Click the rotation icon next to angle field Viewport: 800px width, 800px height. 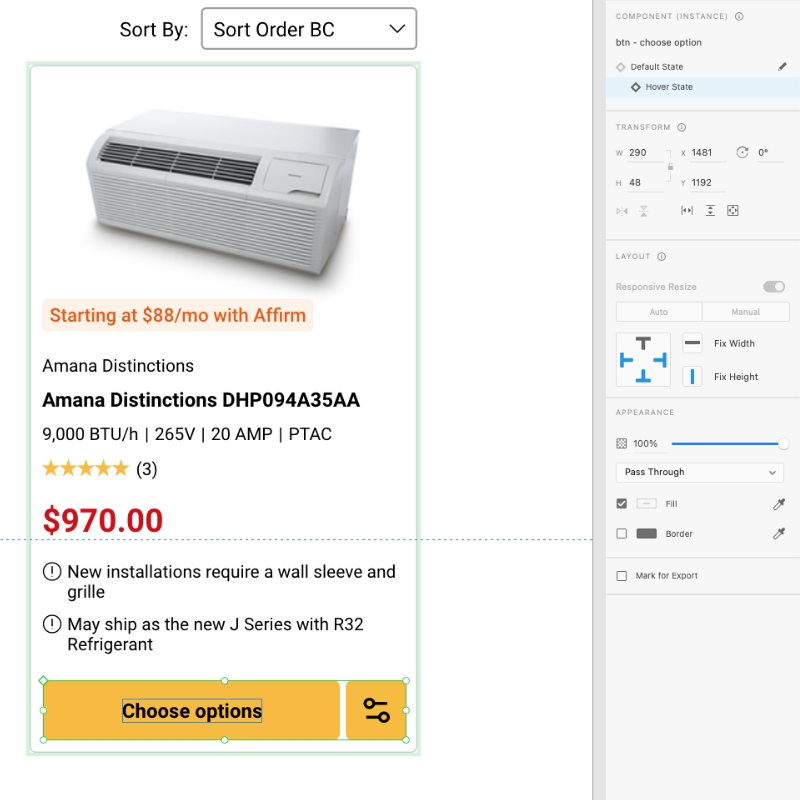click(743, 152)
